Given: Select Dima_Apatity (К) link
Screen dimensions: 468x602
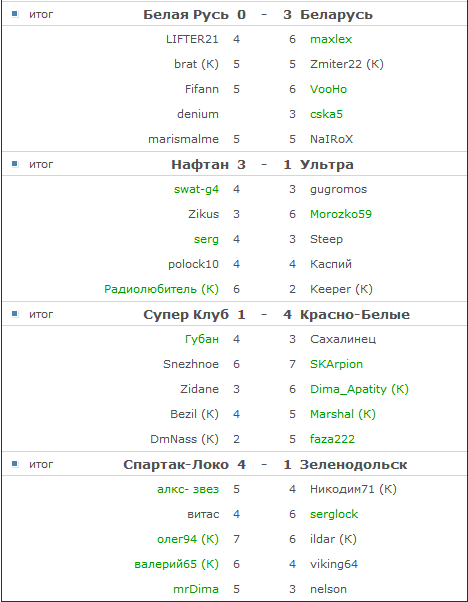Looking at the screenshot, I should [x=359, y=389].
